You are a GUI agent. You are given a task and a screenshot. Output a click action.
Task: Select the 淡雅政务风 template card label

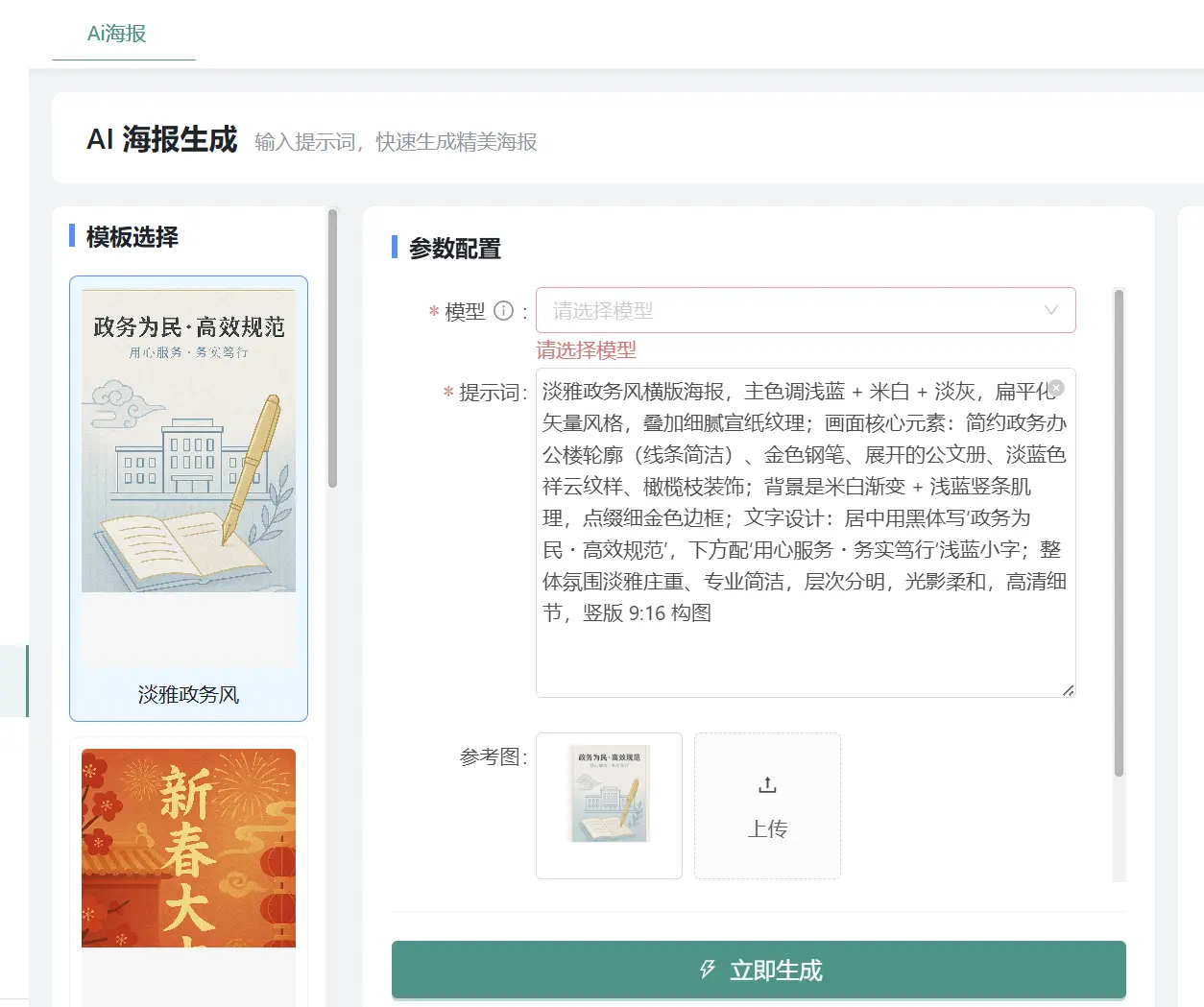coord(188,694)
